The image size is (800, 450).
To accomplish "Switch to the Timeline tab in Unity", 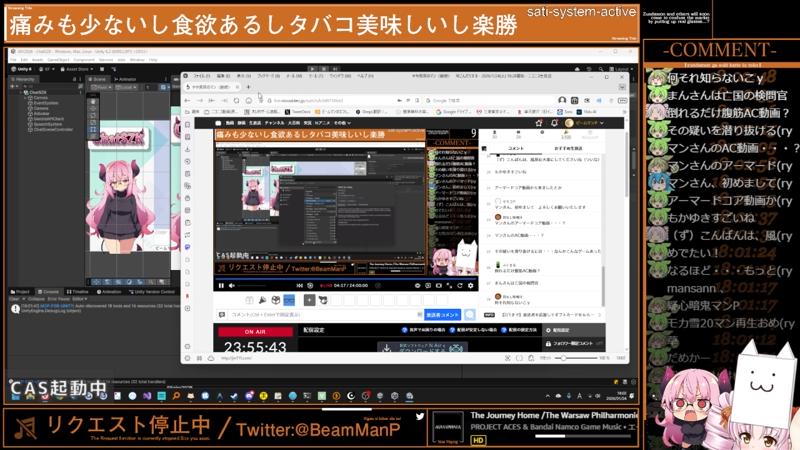I will click(78, 292).
